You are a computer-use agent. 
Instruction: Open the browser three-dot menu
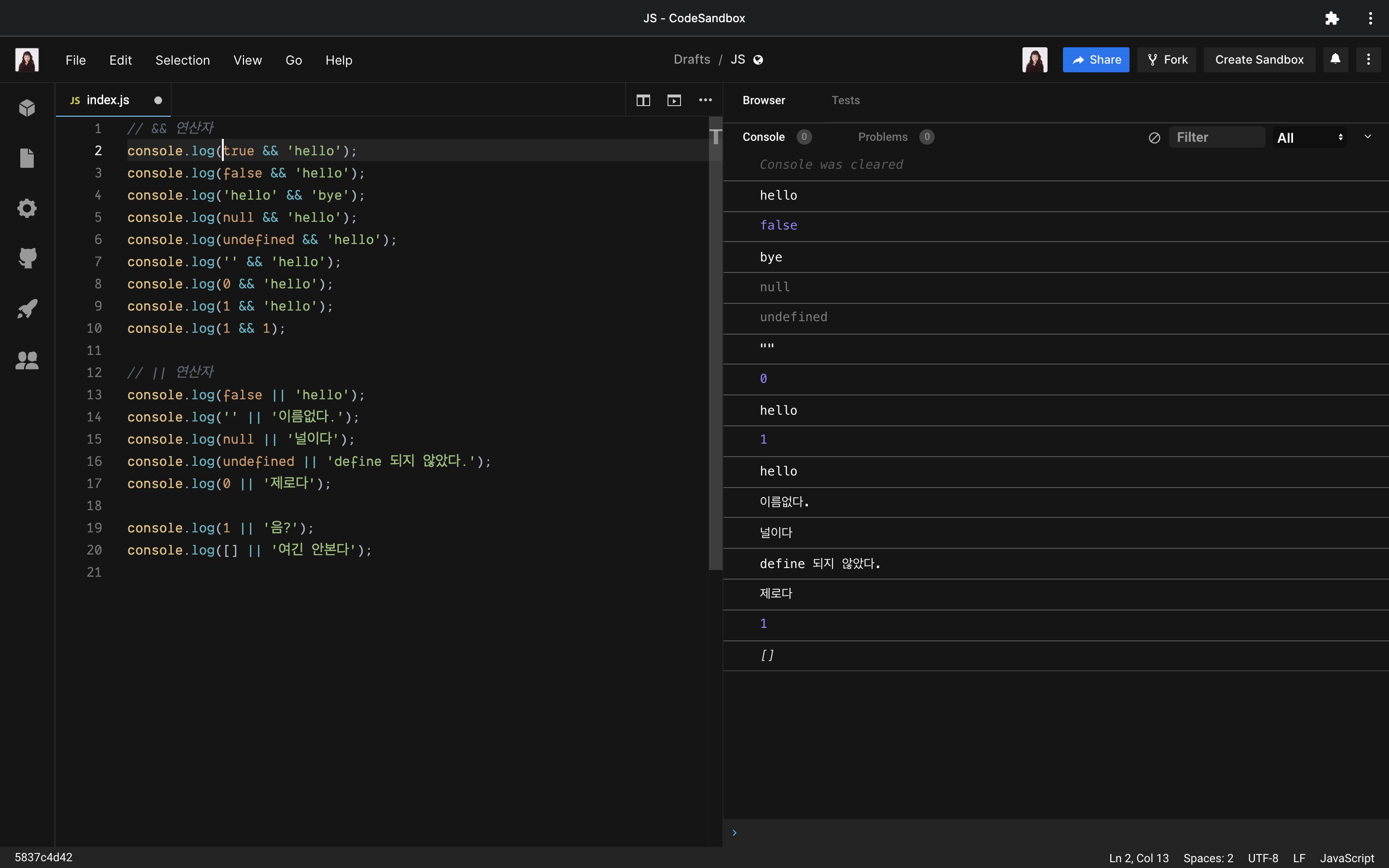tap(1371, 18)
